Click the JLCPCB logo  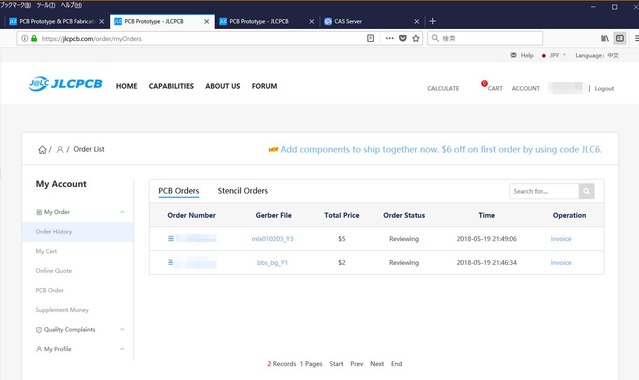tap(66, 84)
